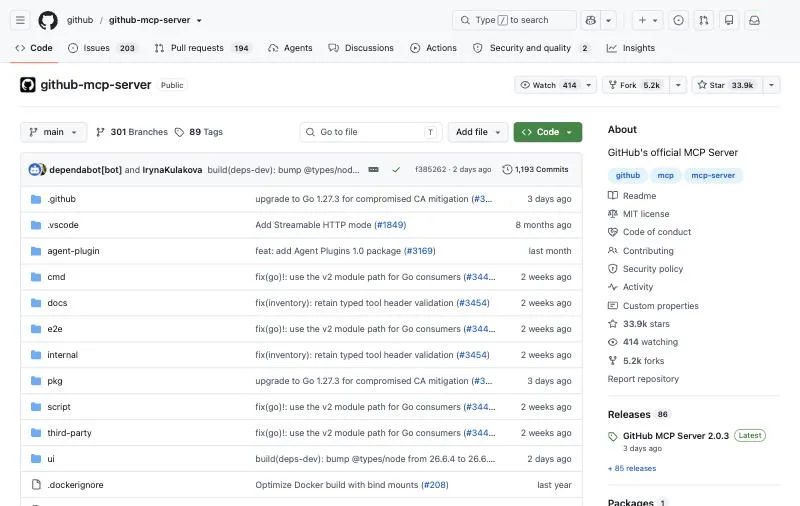Click the pulse icon beside Activity

[x=613, y=287]
